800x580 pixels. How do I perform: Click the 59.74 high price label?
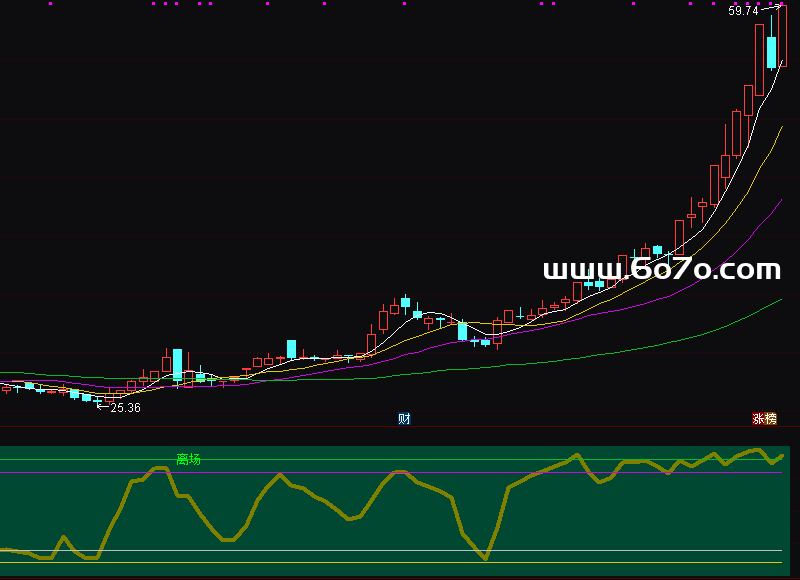(743, 12)
